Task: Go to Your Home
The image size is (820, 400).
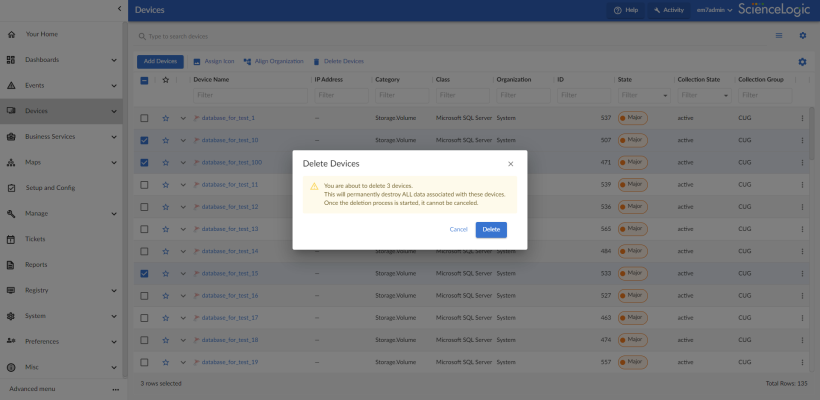Action: pos(42,35)
